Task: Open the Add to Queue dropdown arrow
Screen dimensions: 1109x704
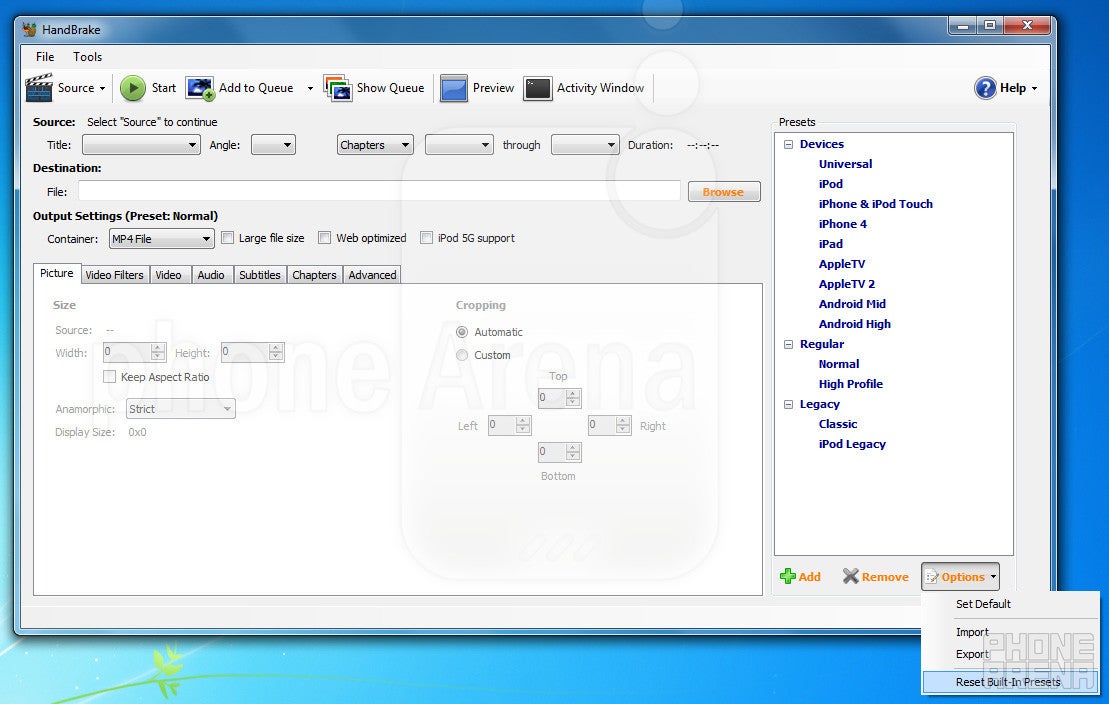Action: pos(310,88)
